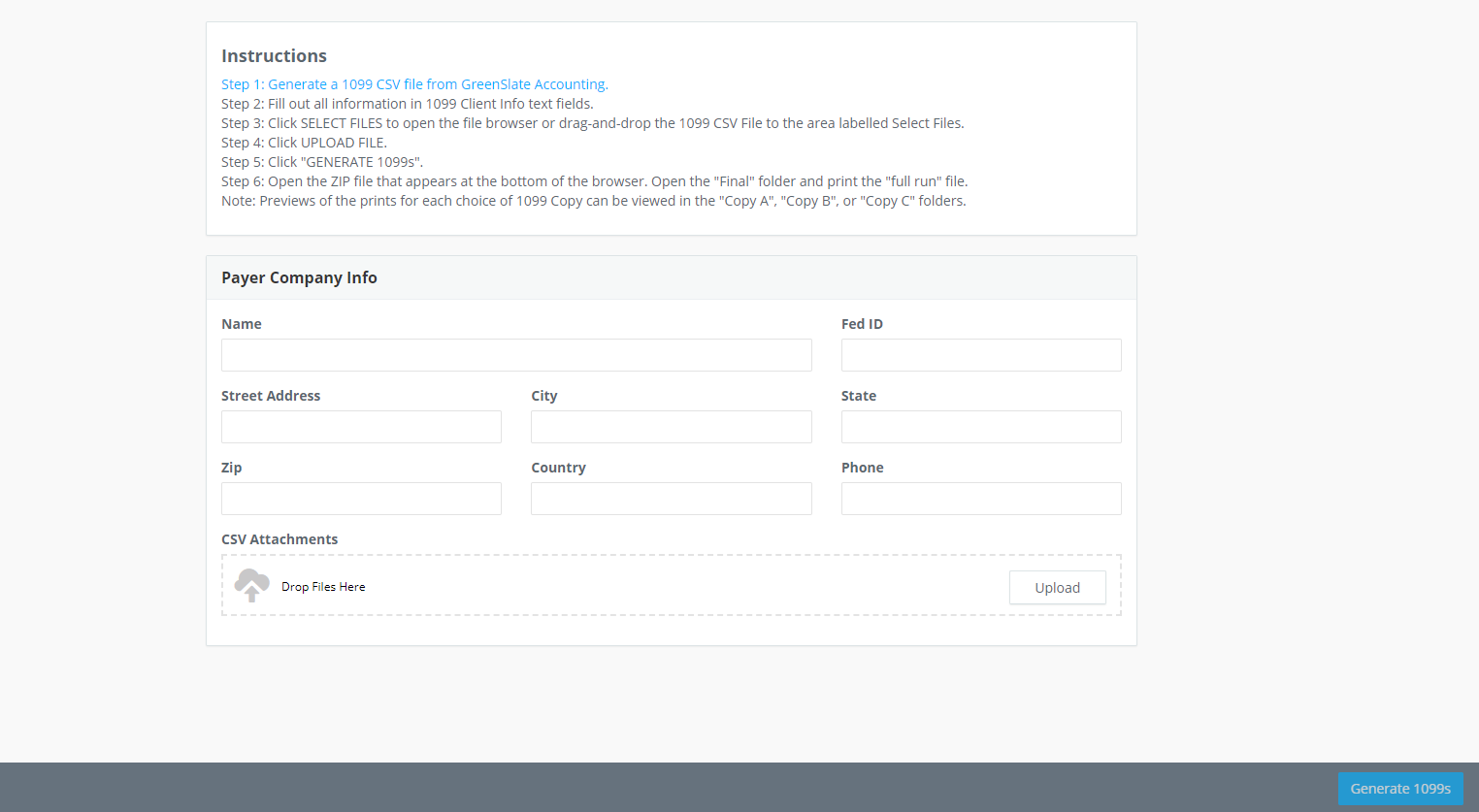
Task: Focus the Name input field
Action: click(516, 355)
